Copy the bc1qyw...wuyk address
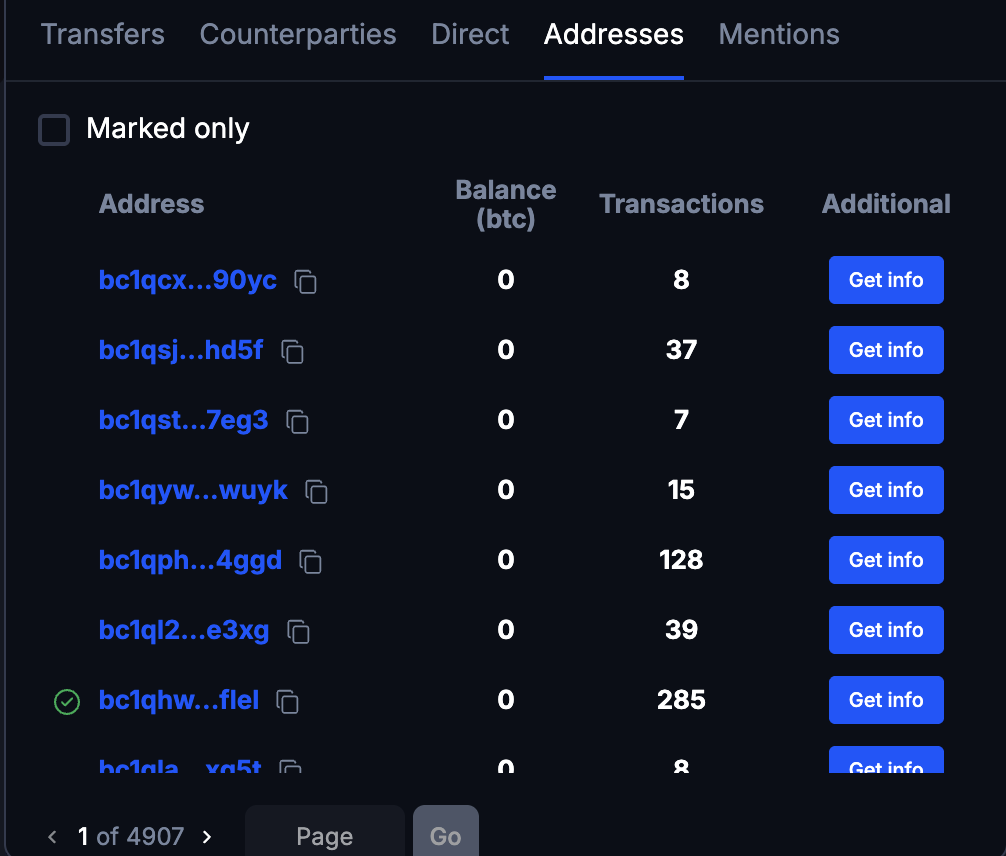This screenshot has width=1006, height=856. pyautogui.click(x=315, y=492)
